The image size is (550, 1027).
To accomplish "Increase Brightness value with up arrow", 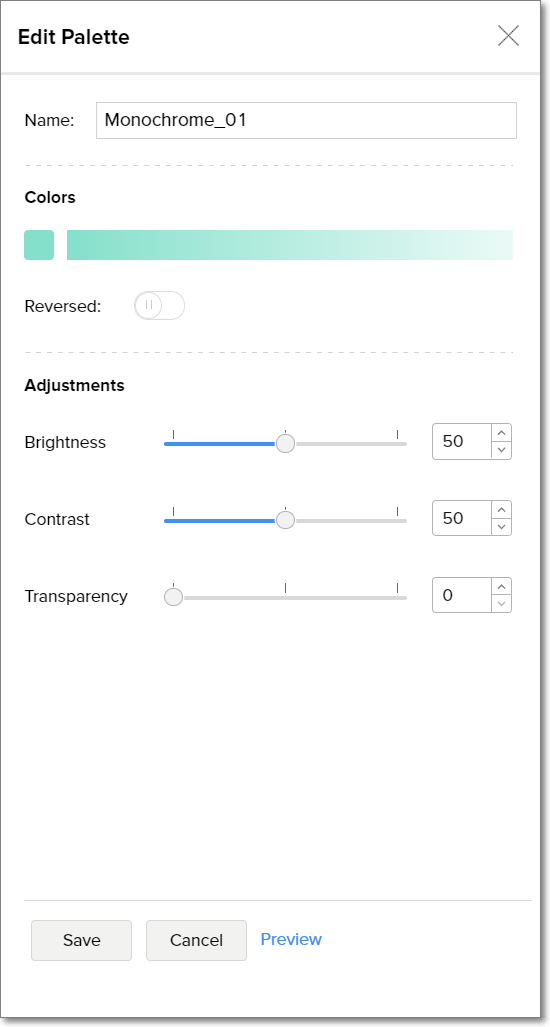I will tap(502, 433).
